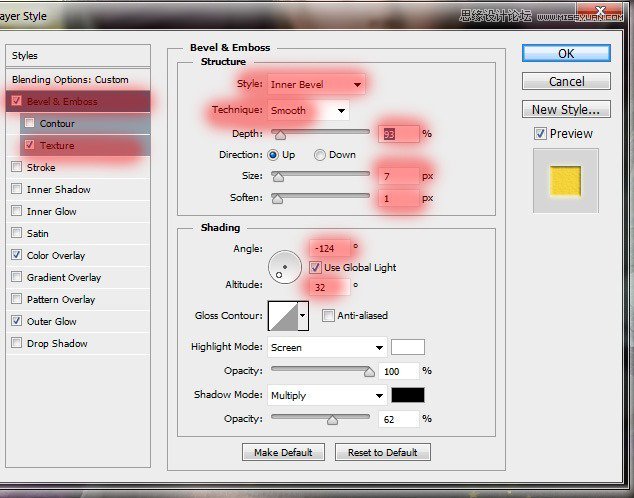Select Blending Options: Custom
This screenshot has height=498, width=634.
pos(78,80)
